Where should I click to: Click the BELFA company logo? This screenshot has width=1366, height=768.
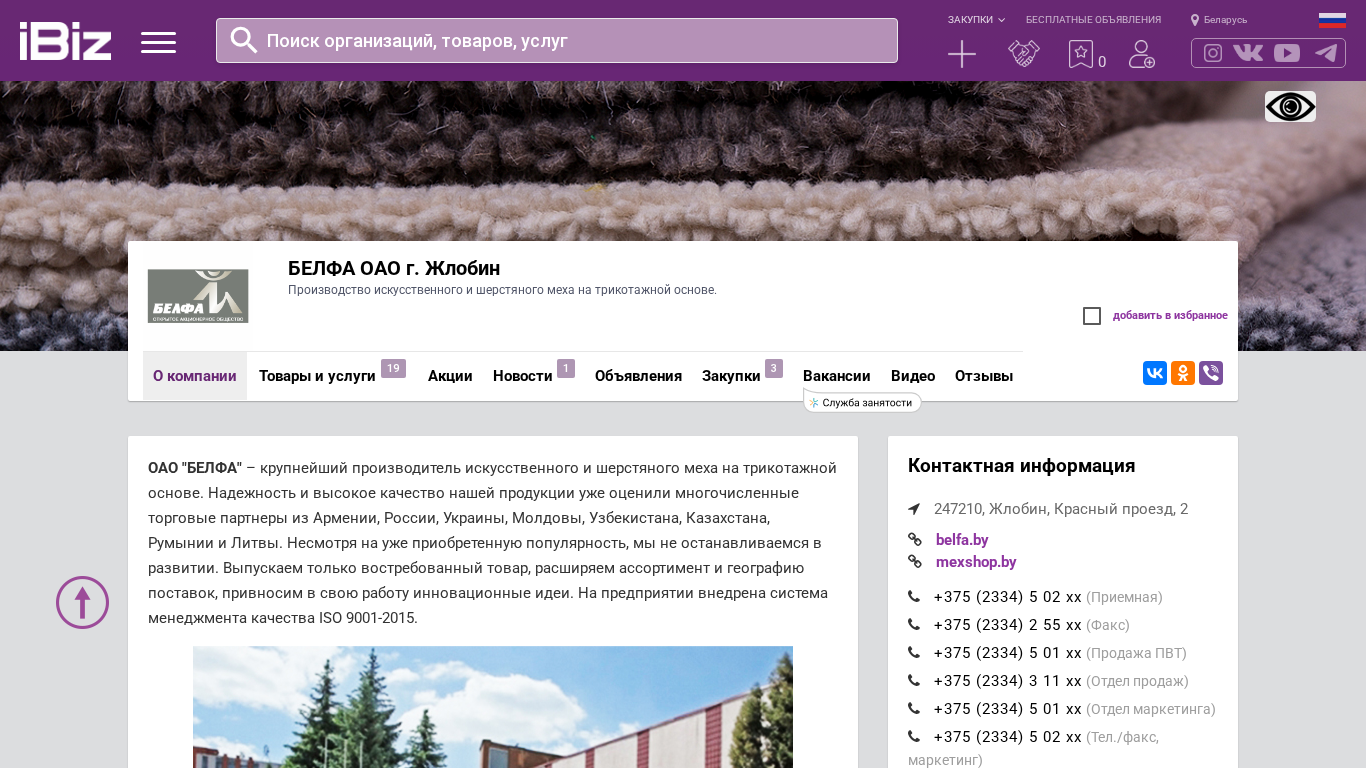198,296
